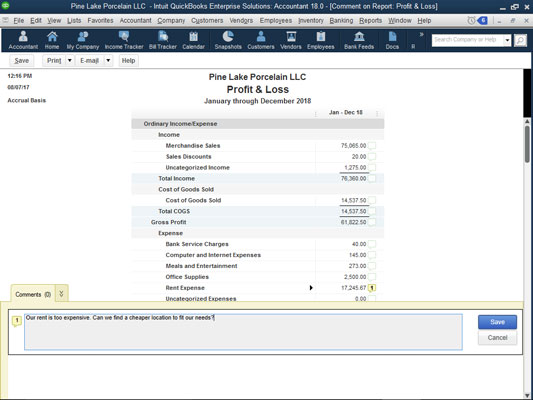Click in the comment text box

pyautogui.click(x=243, y=332)
